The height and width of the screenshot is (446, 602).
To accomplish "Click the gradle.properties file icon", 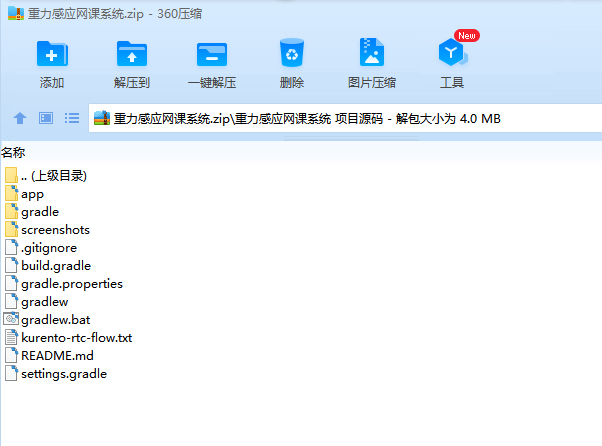I will click(x=12, y=283).
